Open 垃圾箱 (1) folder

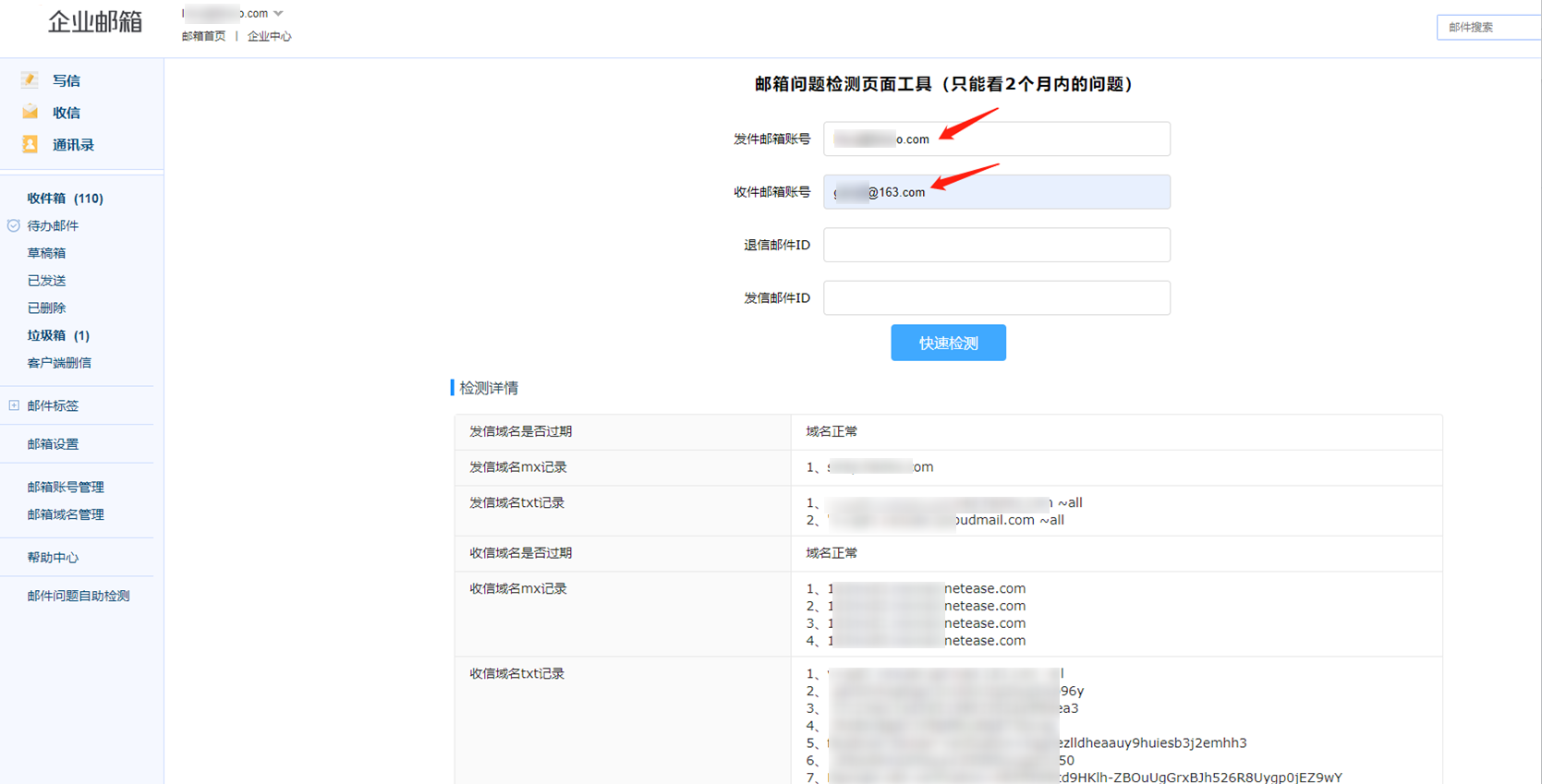tap(58, 335)
